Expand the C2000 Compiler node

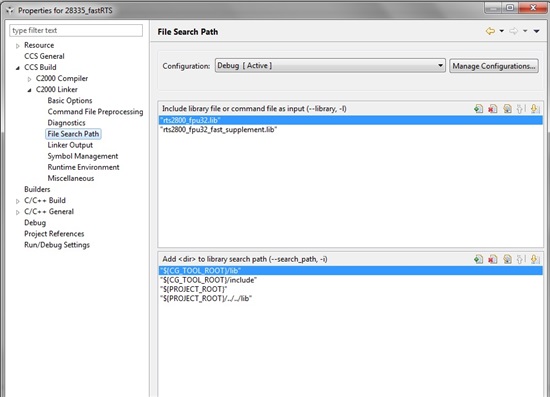point(29,79)
